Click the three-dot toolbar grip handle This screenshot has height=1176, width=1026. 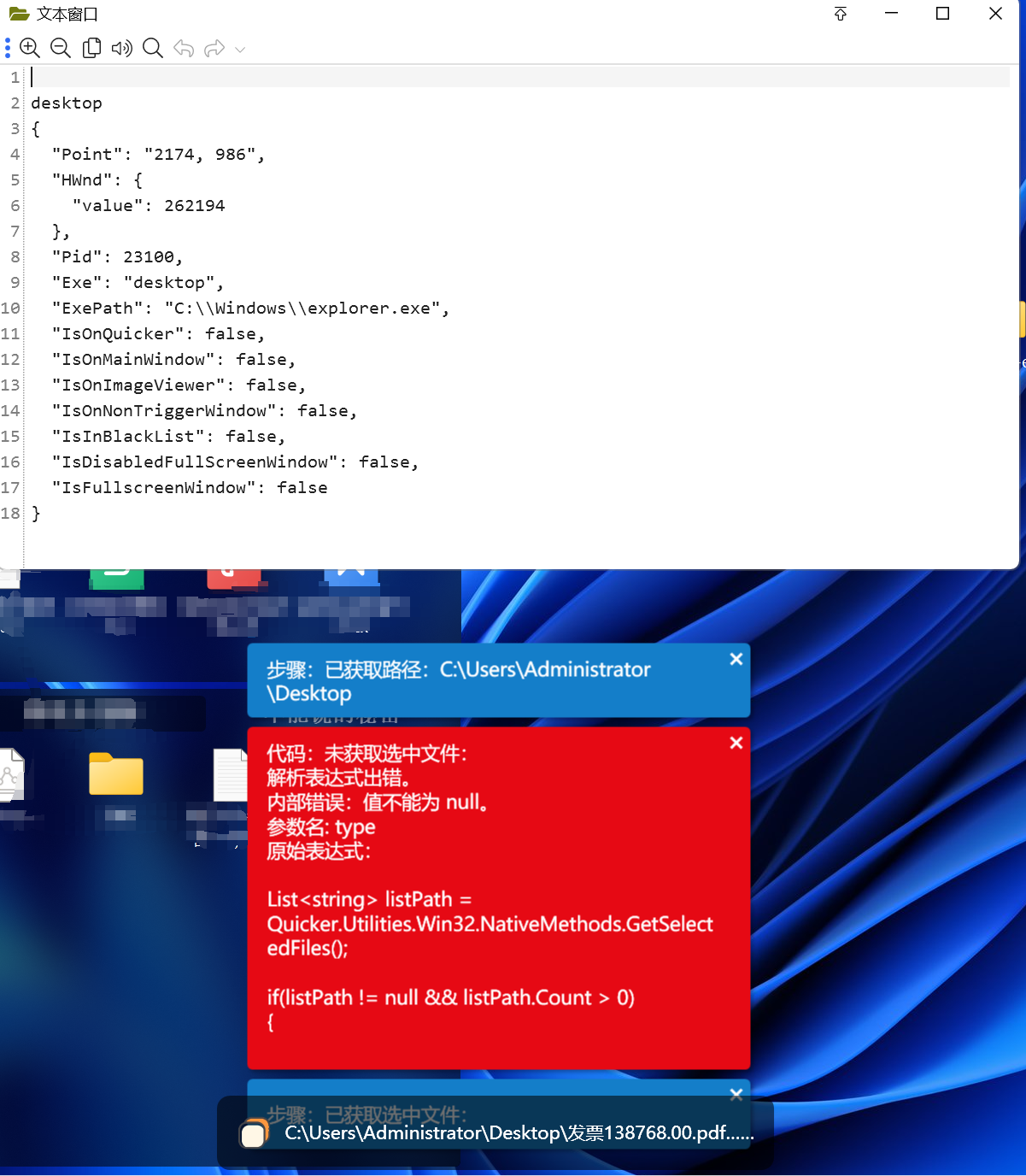click(8, 48)
